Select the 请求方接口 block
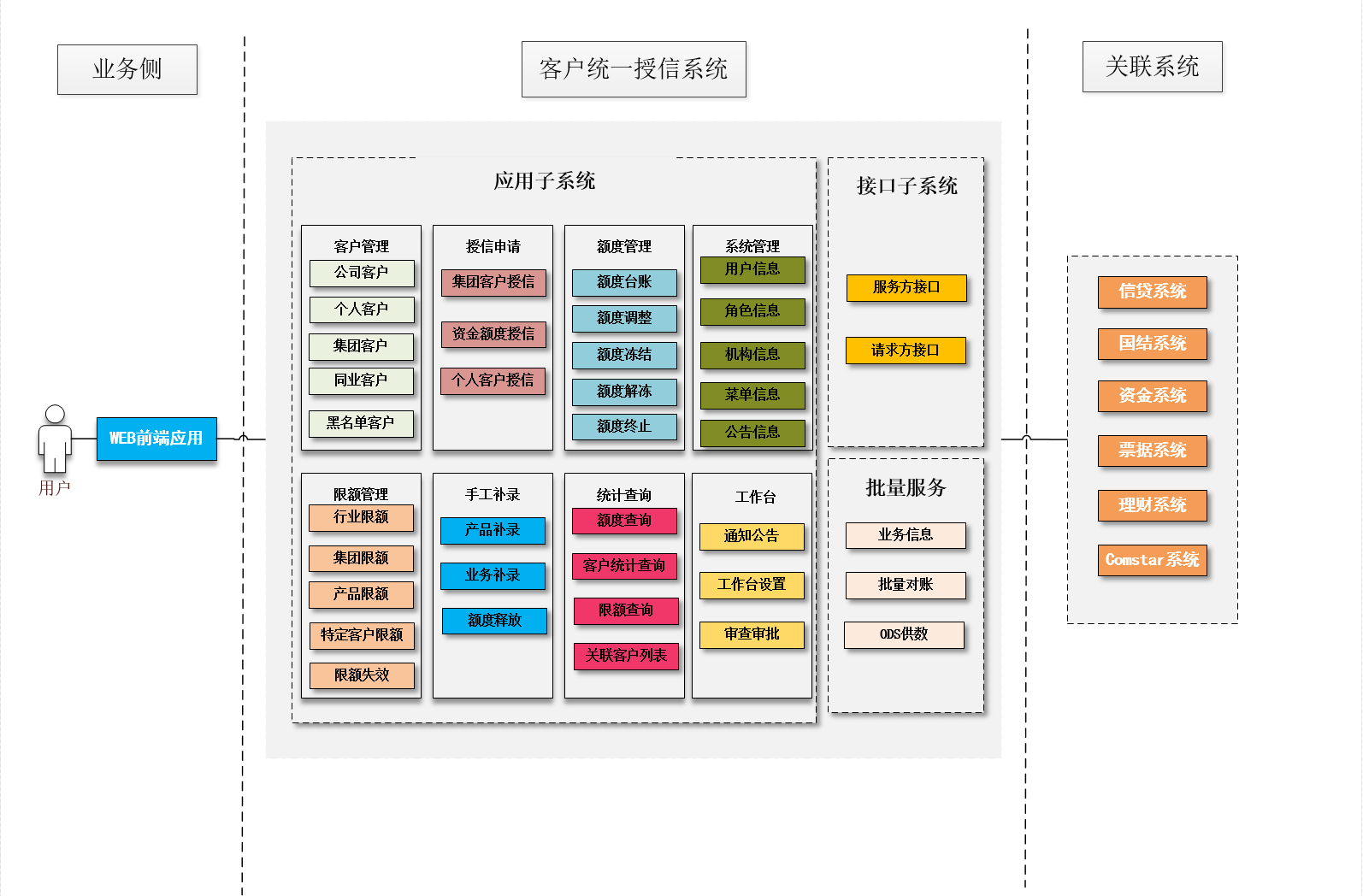This screenshot has height=896, width=1363. coord(906,351)
